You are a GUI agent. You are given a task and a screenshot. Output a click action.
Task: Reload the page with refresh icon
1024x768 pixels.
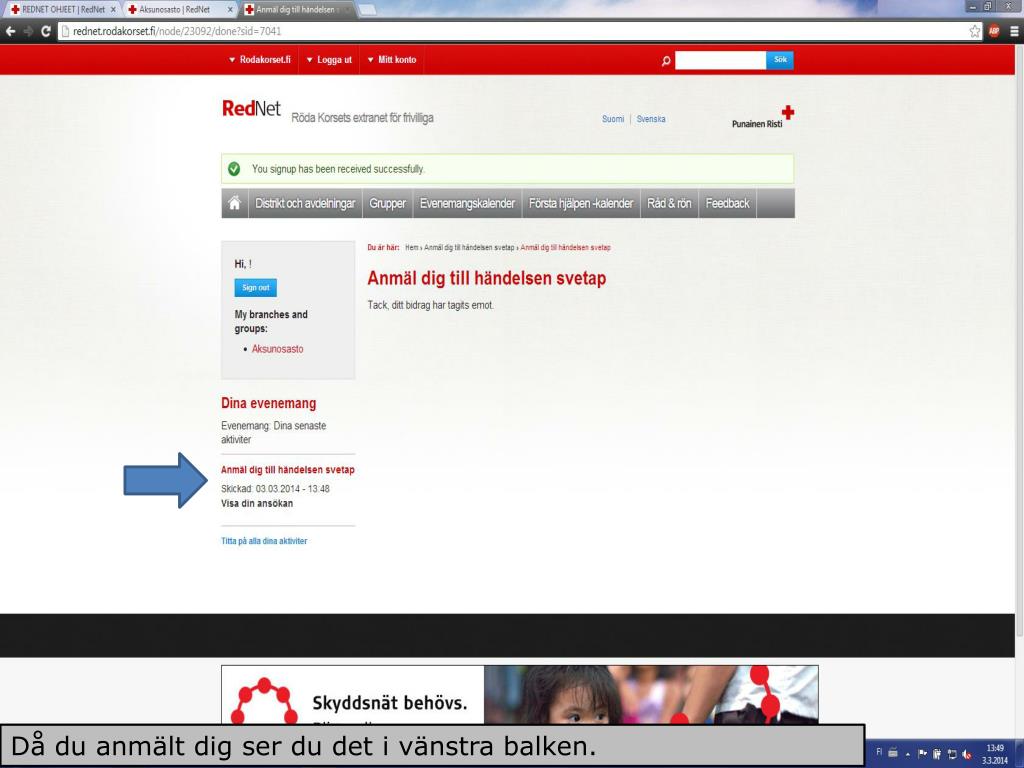point(46,31)
